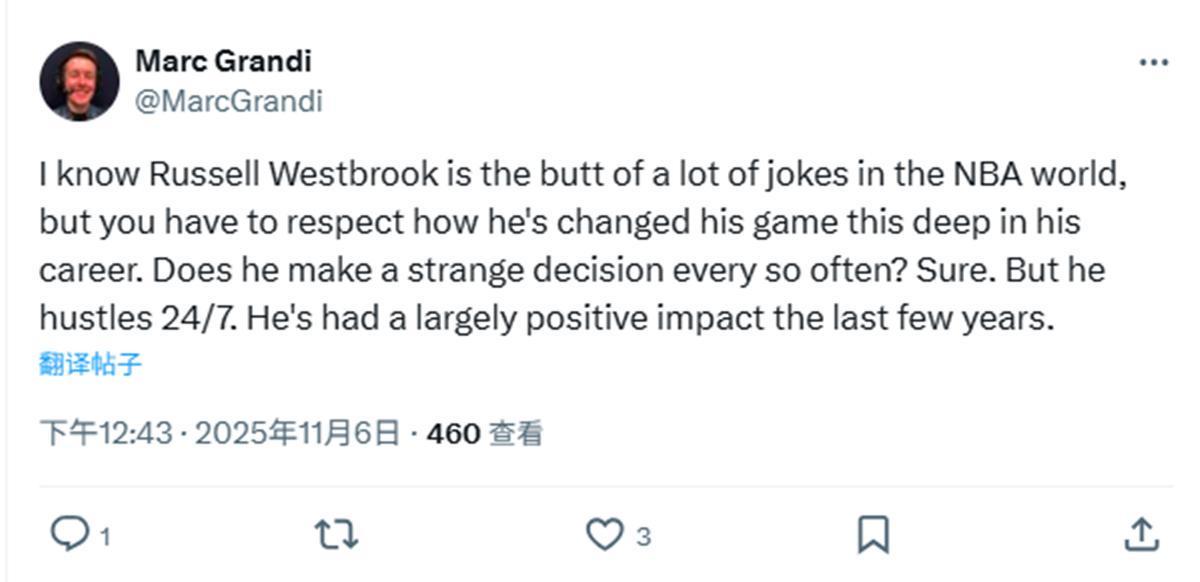The width and height of the screenshot is (1200, 582).
Task: View the 460 查看 view count
Action: tap(485, 434)
